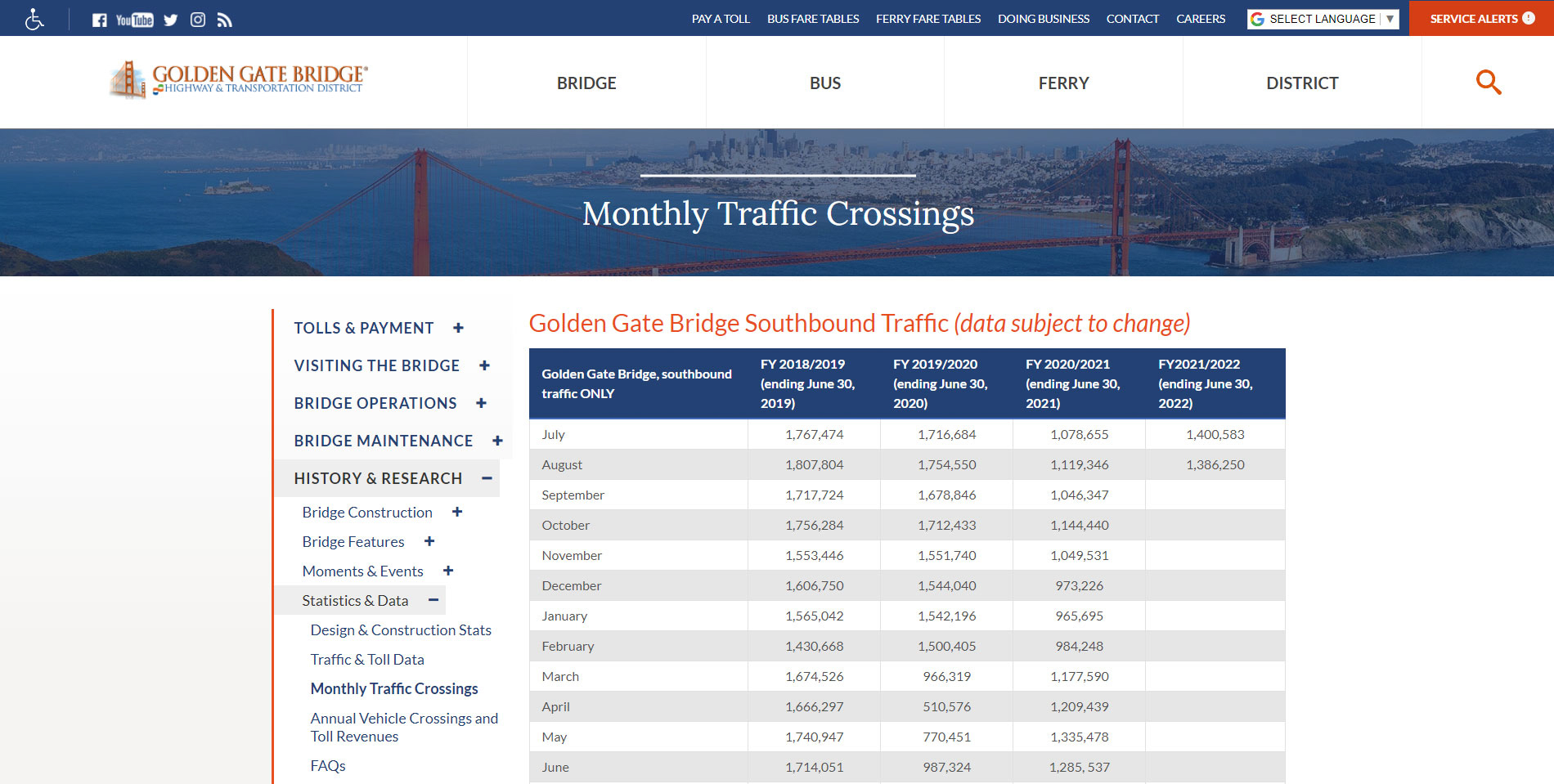Open the Facebook page icon

pyautogui.click(x=99, y=20)
